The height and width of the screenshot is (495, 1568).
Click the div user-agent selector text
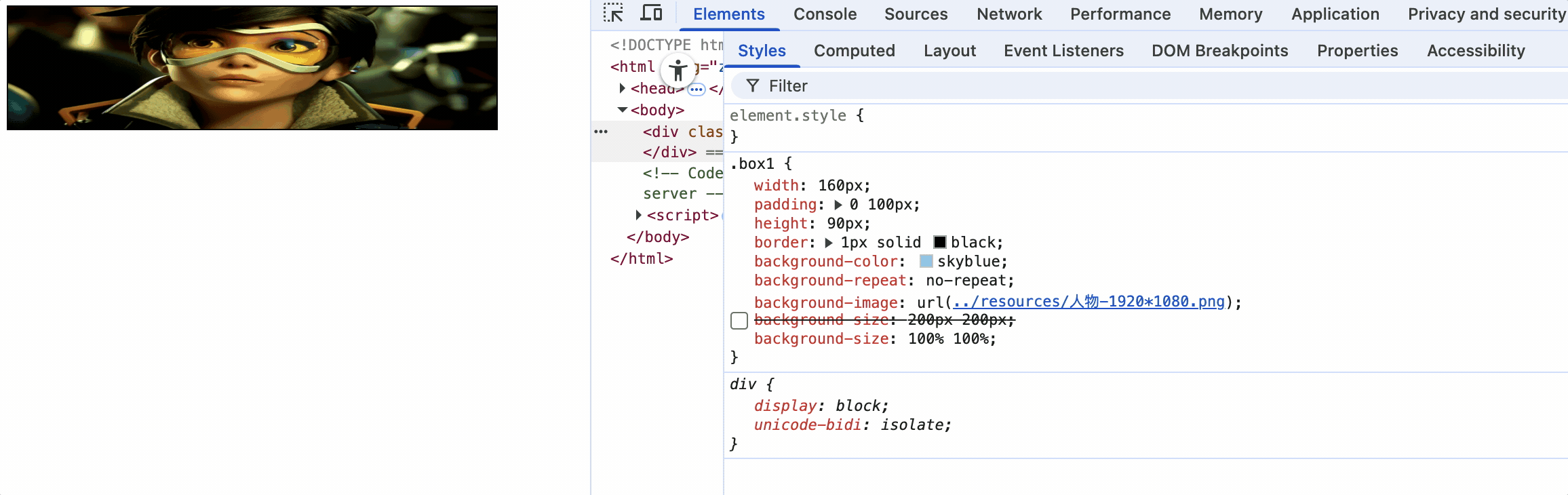(x=743, y=384)
